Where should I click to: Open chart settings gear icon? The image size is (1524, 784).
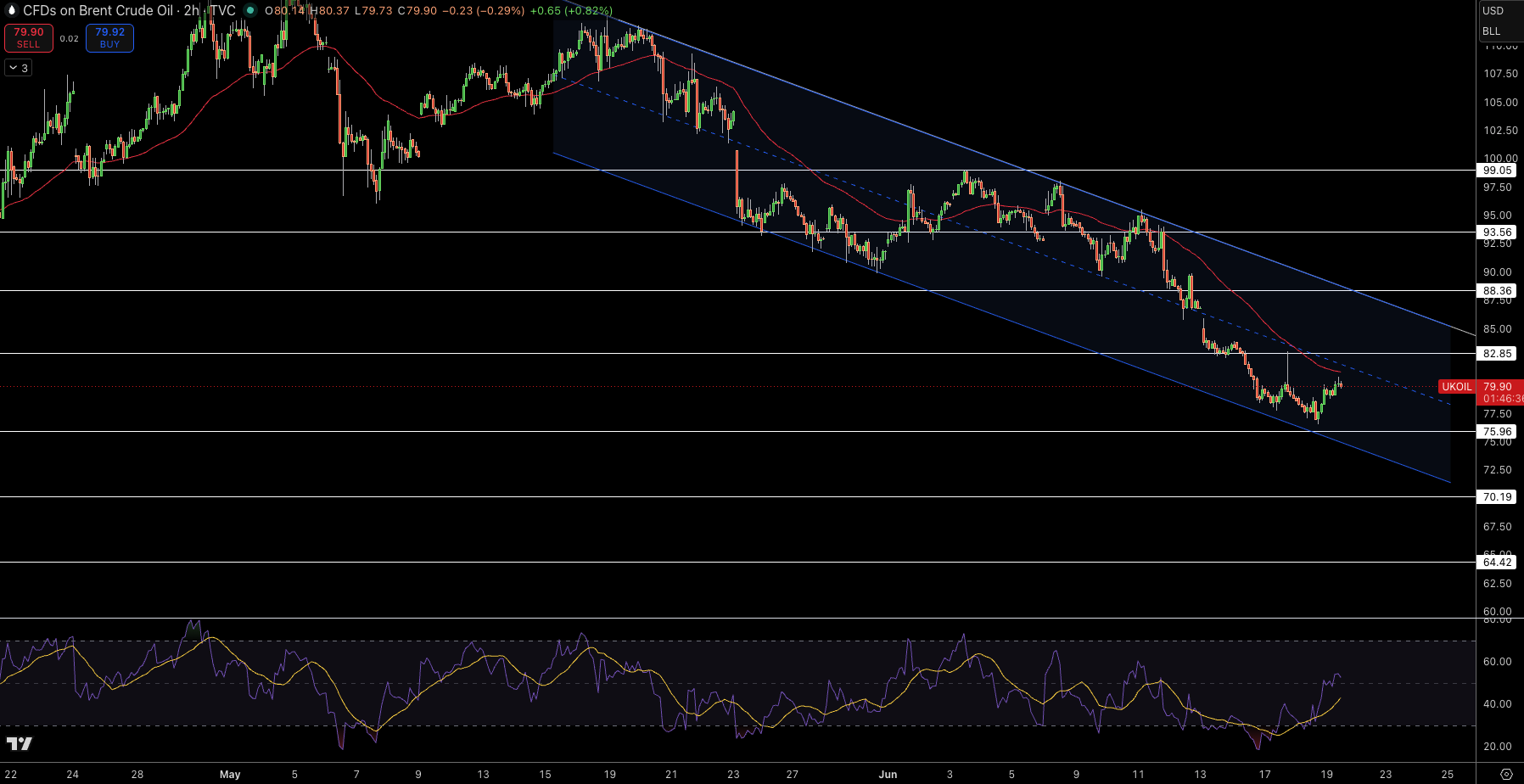click(1506, 774)
